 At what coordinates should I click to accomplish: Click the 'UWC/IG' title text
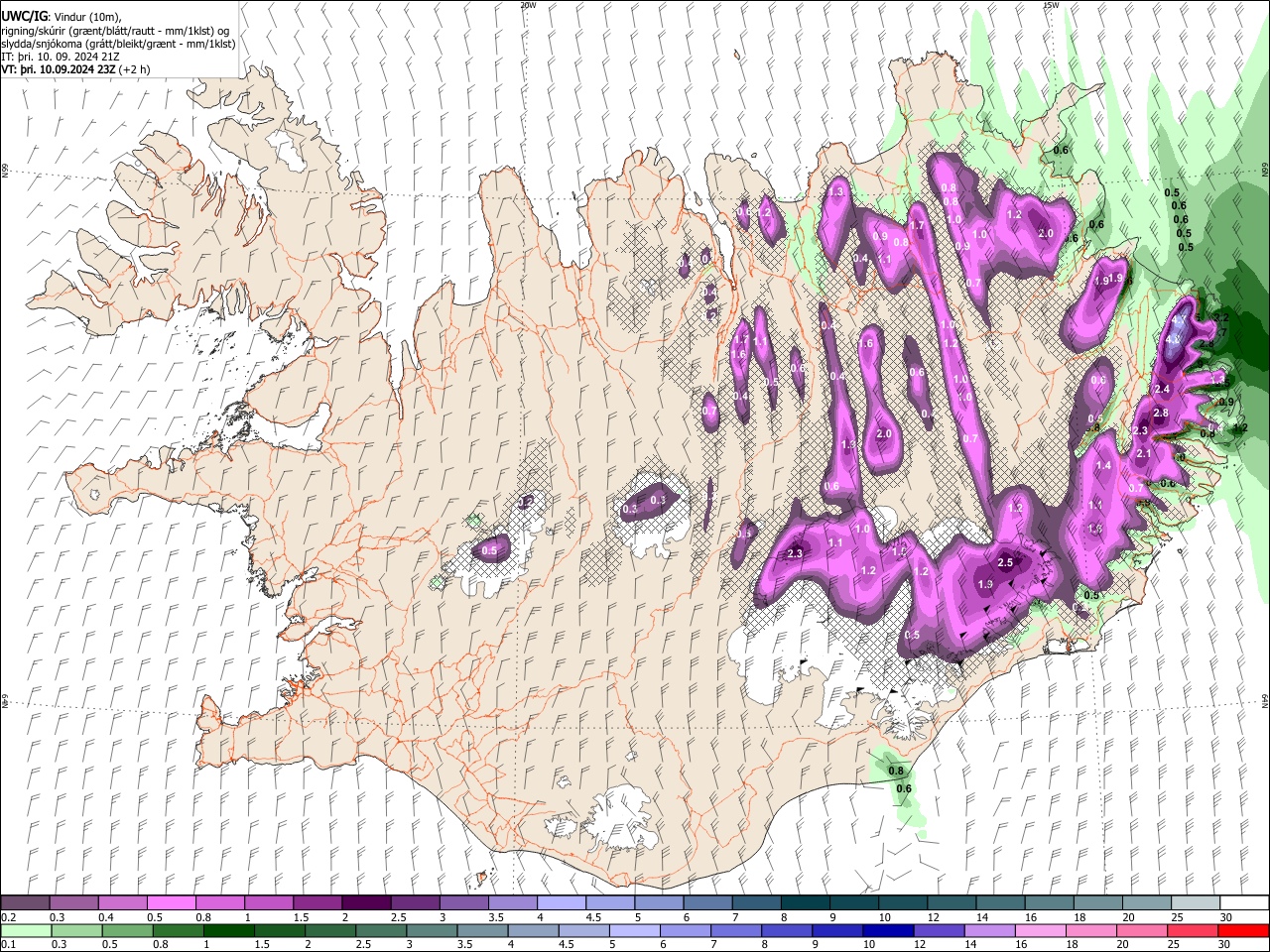24,16
